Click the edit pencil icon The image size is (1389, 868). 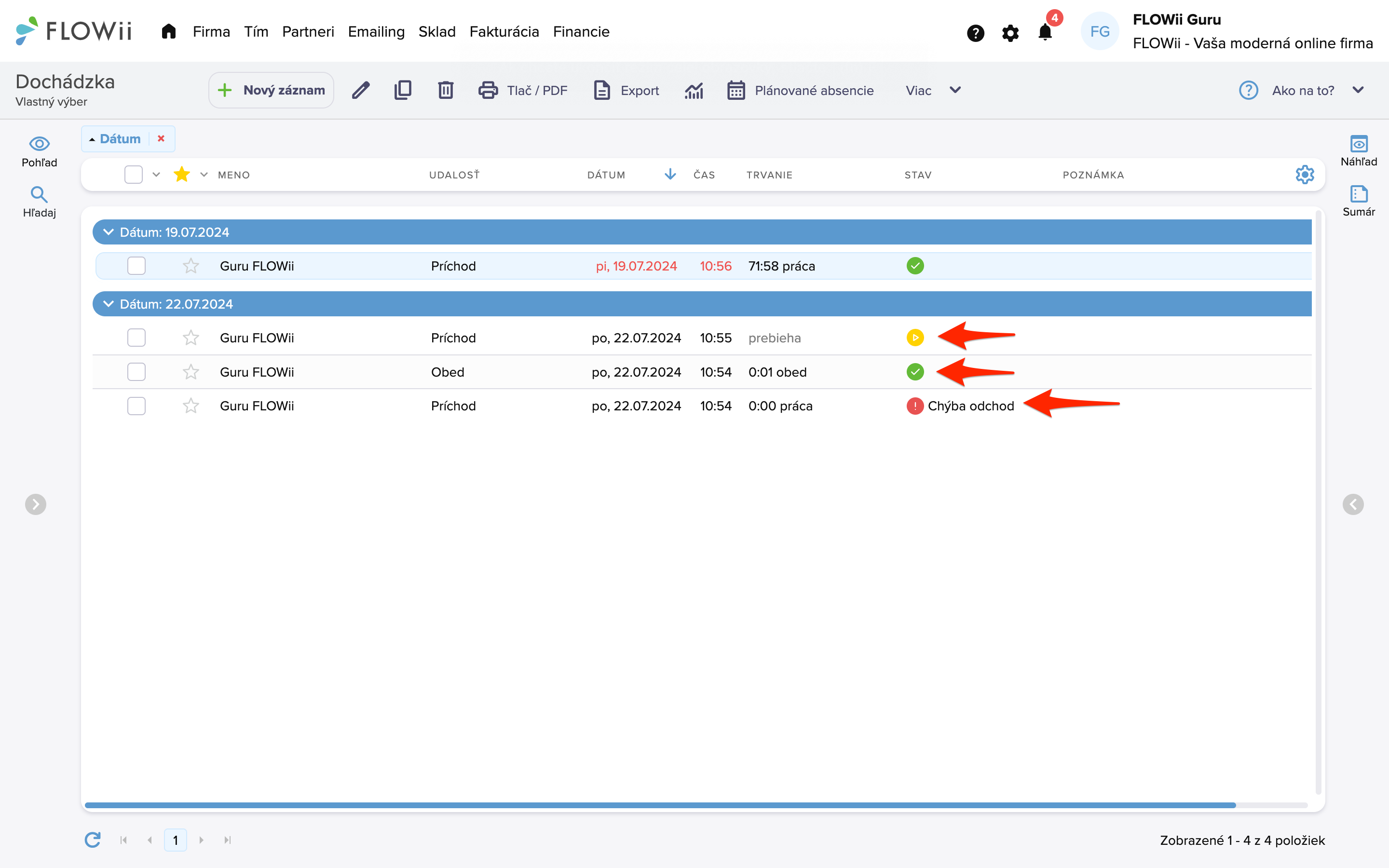[x=360, y=90]
